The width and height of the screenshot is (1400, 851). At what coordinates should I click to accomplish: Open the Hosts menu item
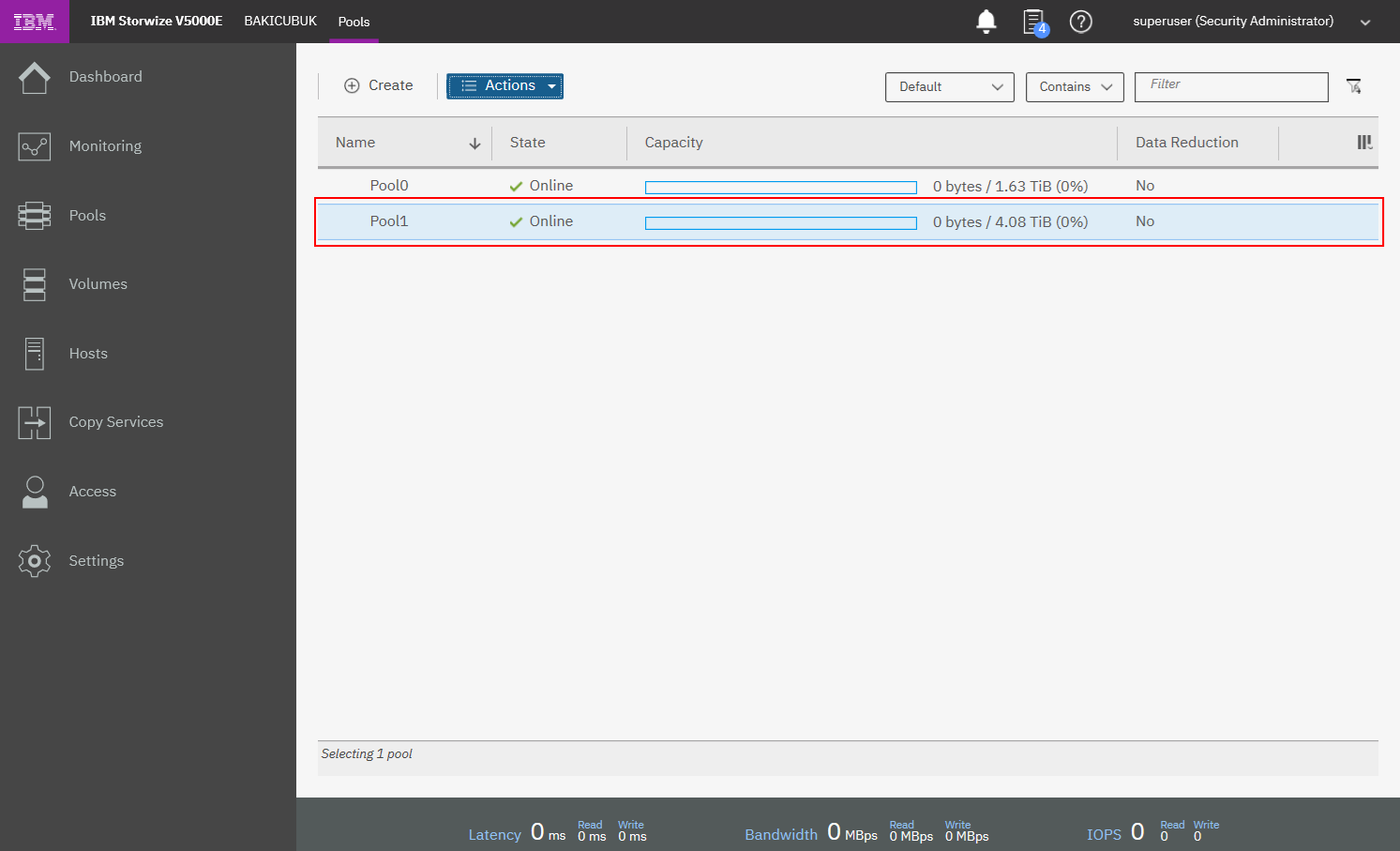(89, 354)
